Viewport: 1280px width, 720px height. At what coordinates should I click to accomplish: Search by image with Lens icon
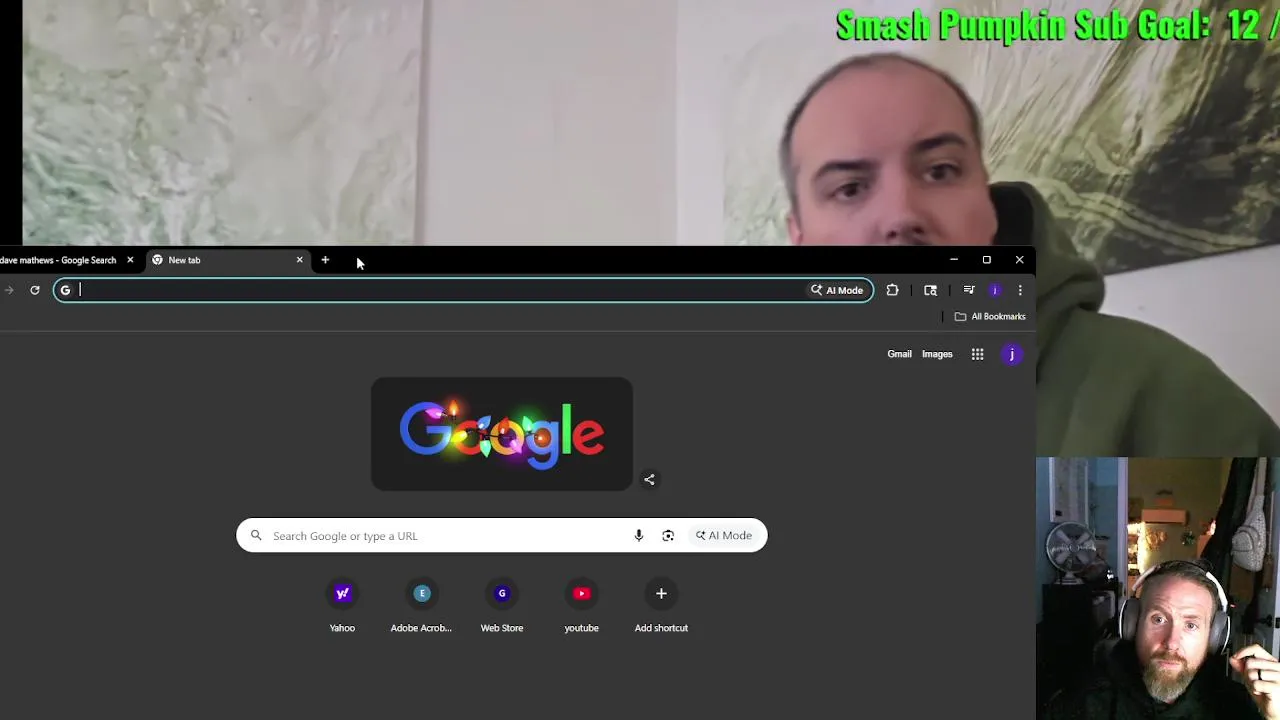pos(668,536)
